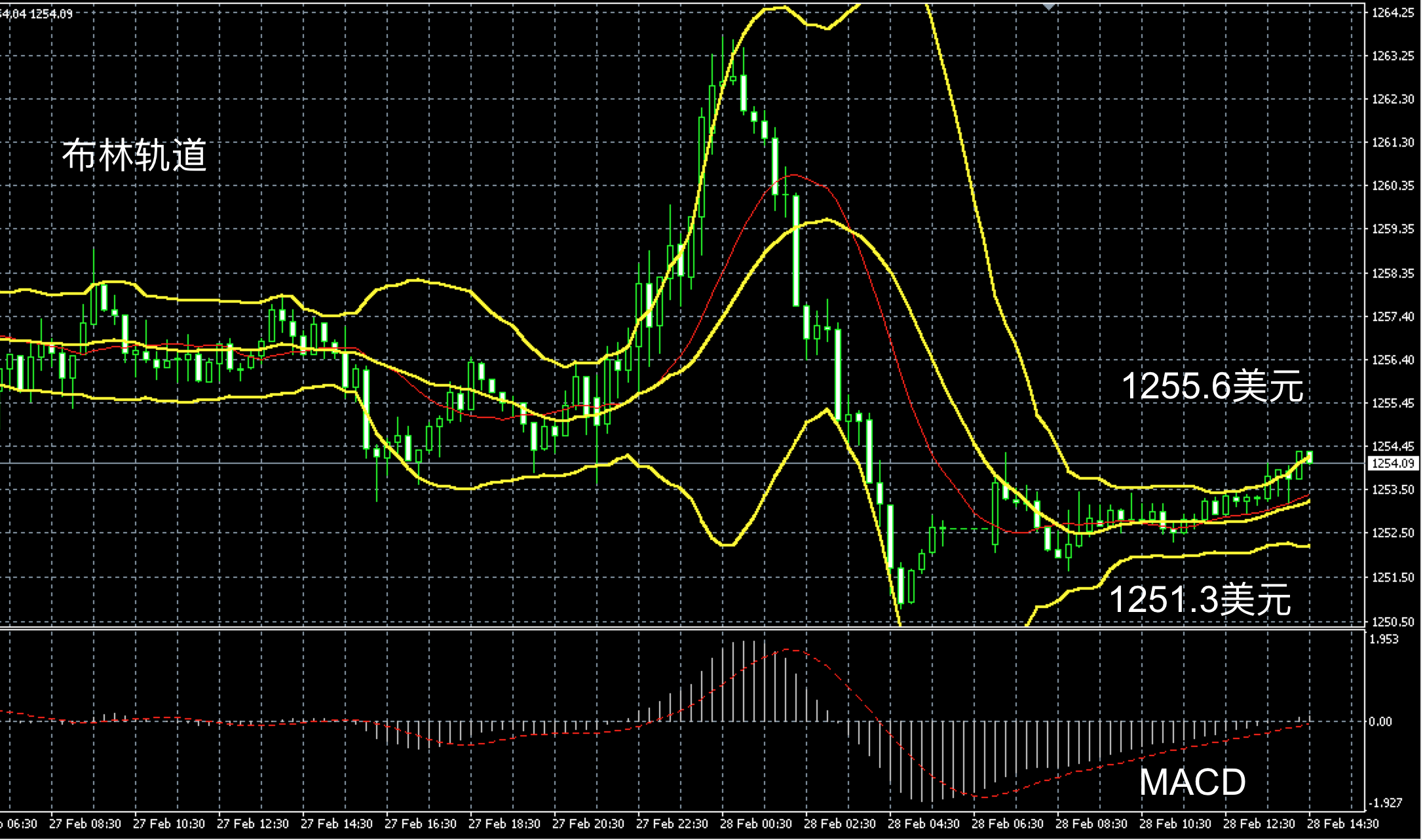The image size is (1423, 840).
Task: Click the 1254.09 current price tag
Action: 1393,463
